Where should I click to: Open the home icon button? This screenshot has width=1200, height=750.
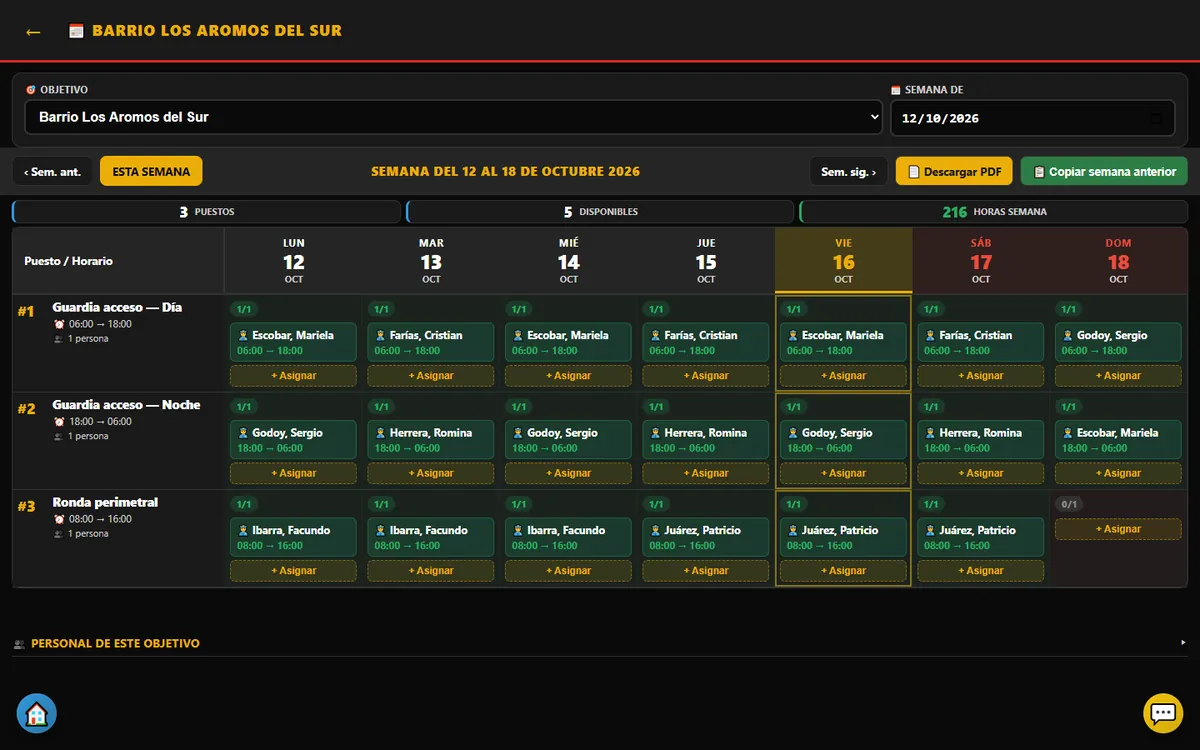coord(37,714)
